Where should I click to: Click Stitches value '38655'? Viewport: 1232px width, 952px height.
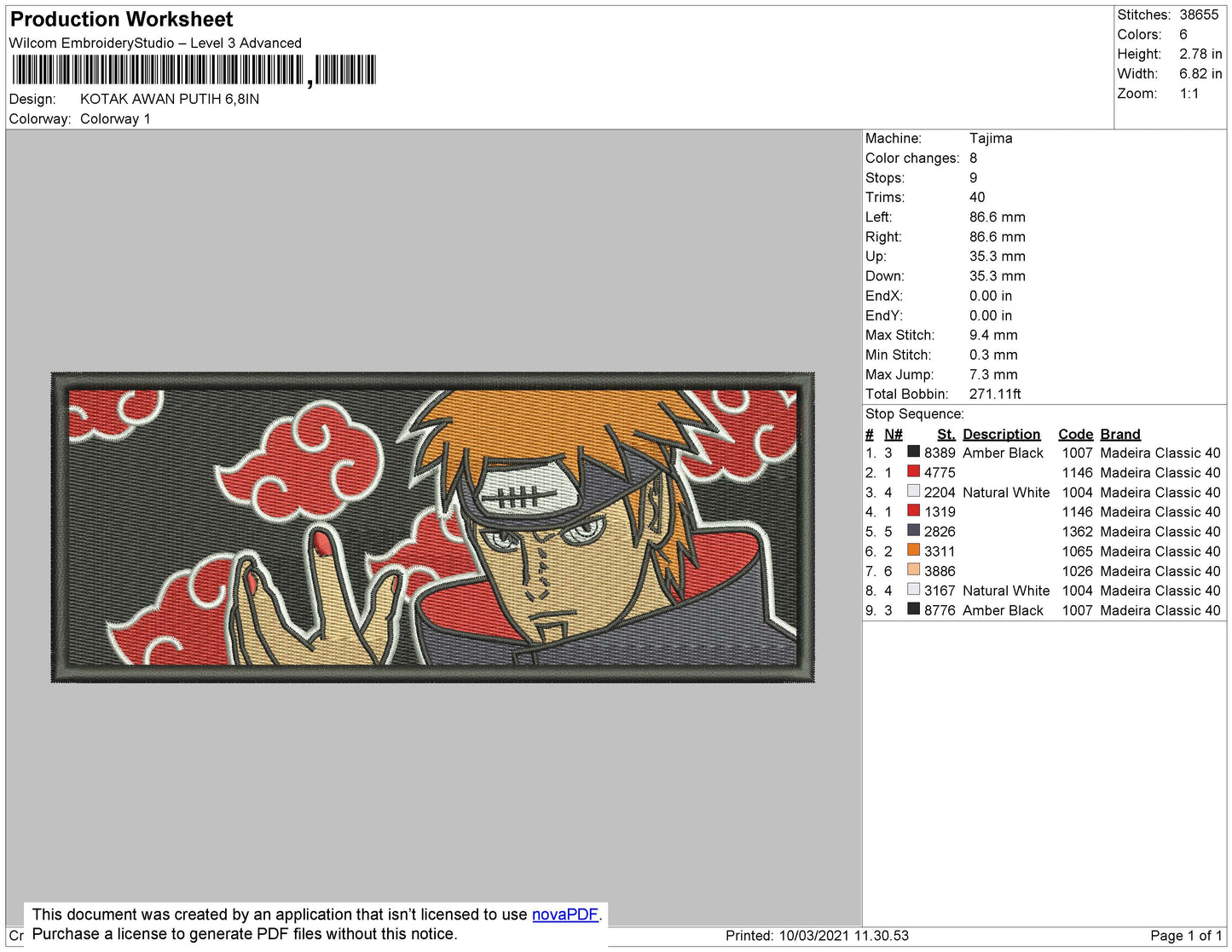click(x=1199, y=14)
